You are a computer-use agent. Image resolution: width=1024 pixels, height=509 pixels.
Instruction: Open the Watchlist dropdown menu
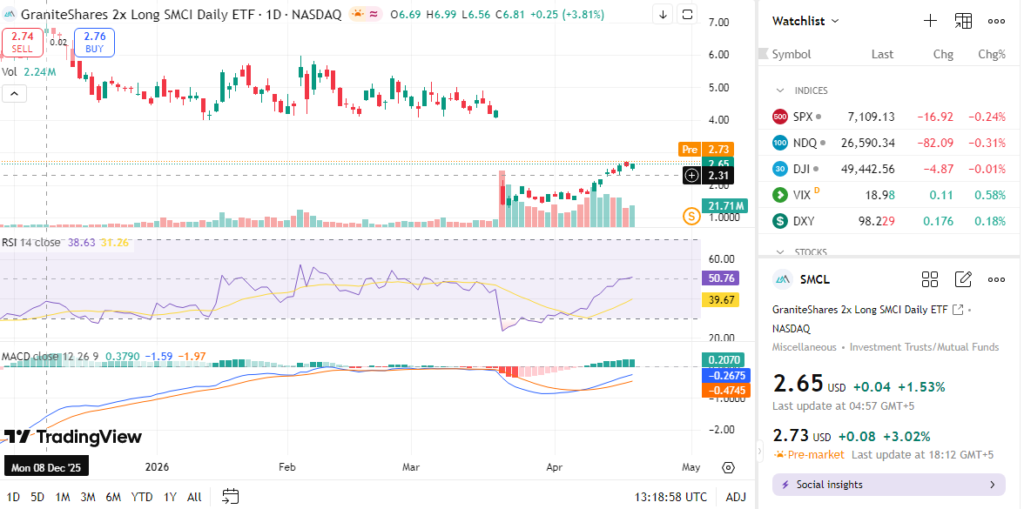coord(806,20)
